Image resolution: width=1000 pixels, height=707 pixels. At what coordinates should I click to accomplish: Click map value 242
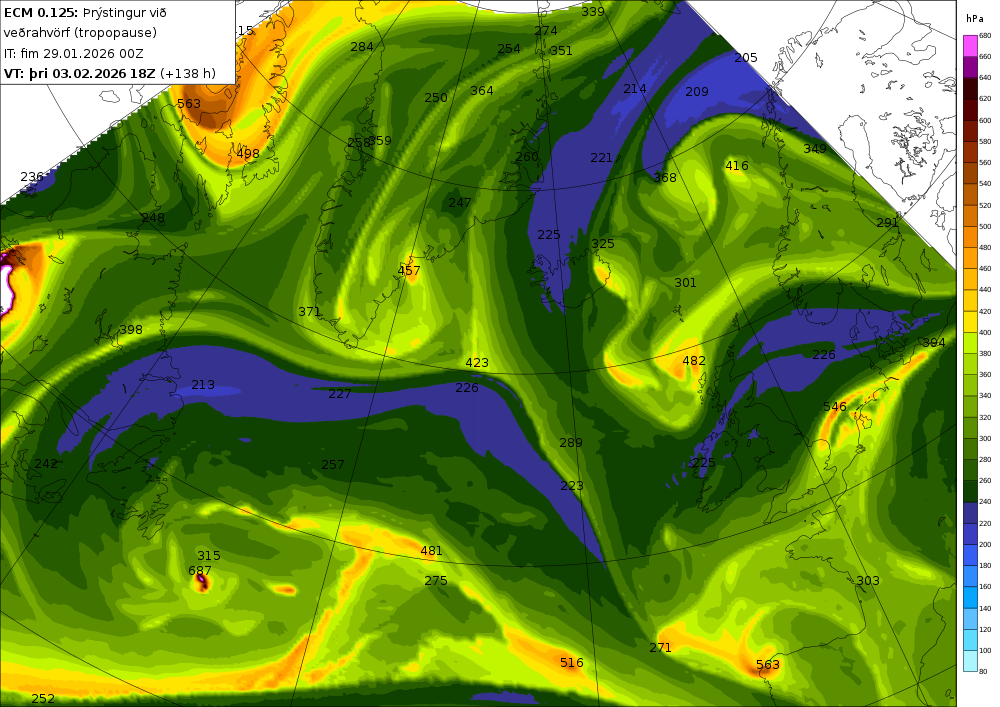tap(46, 463)
